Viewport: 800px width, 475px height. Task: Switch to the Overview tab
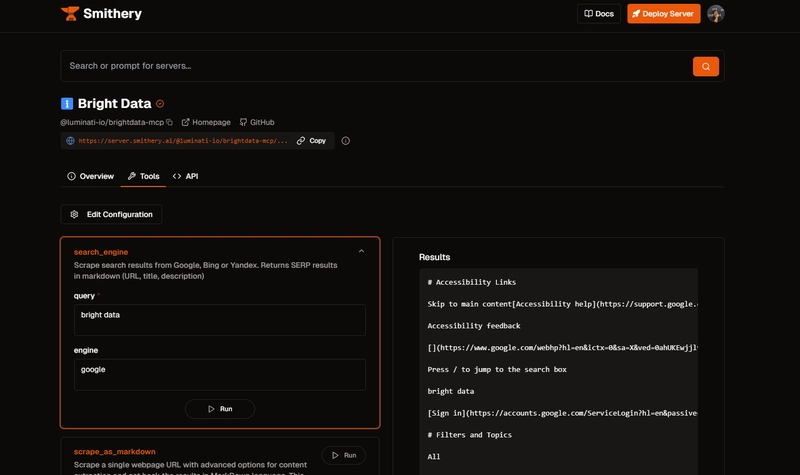90,176
